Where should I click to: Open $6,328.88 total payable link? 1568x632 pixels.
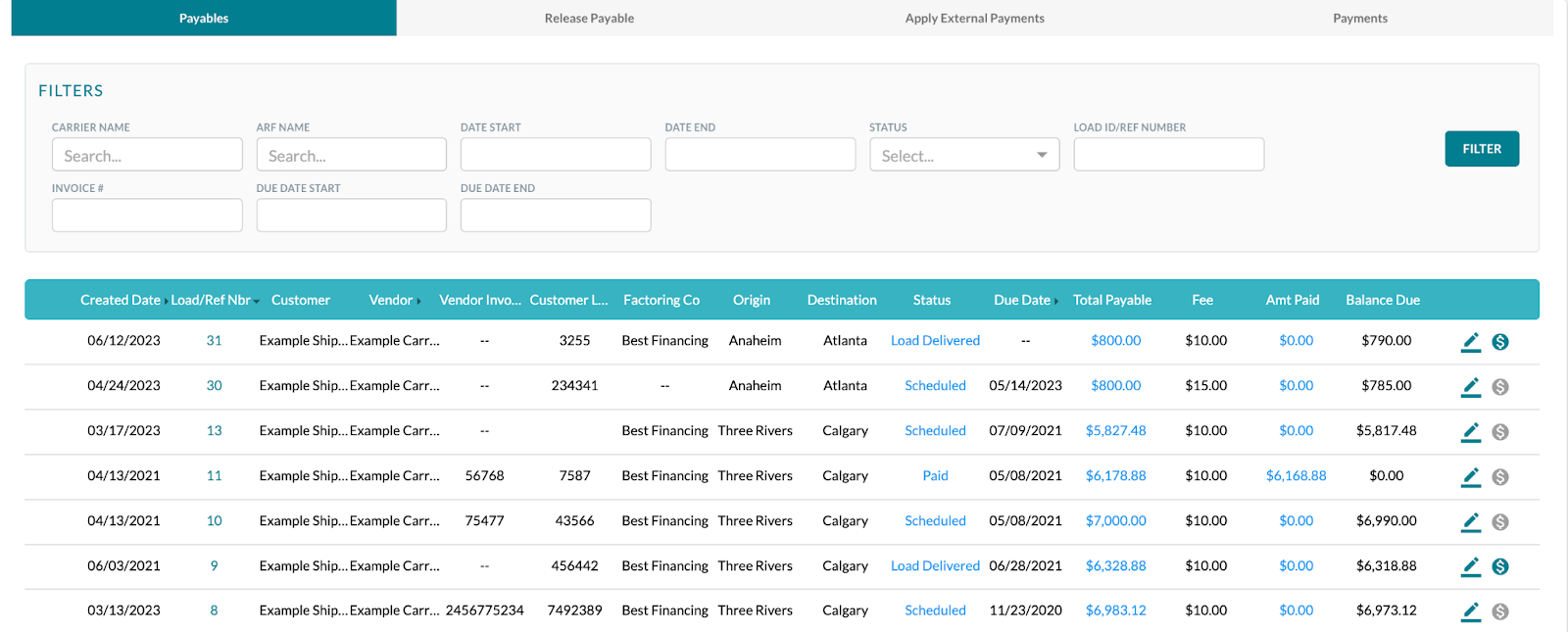pos(1115,566)
